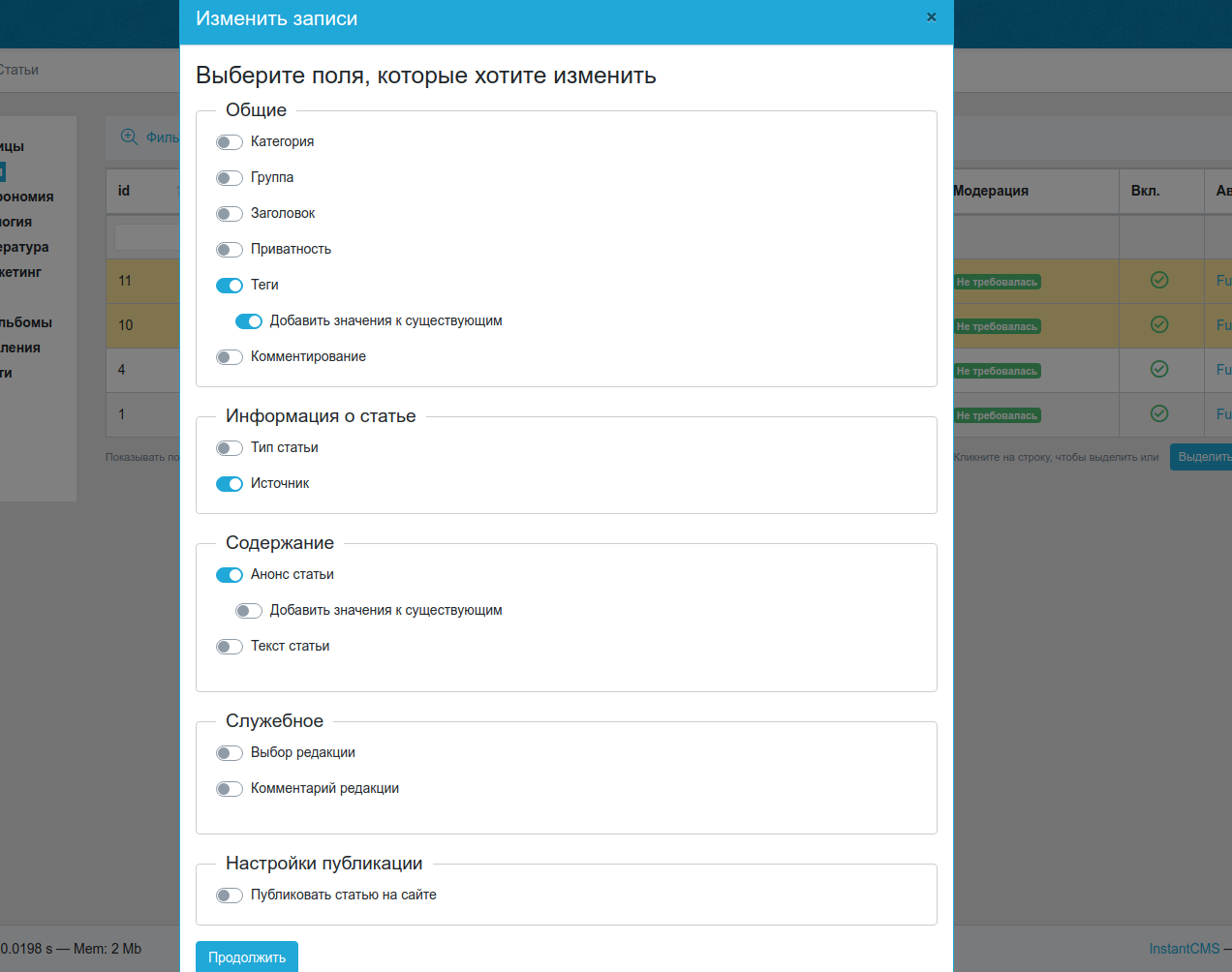1232x972 pixels.
Task: Enable the Категория field toggle
Action: click(230, 141)
